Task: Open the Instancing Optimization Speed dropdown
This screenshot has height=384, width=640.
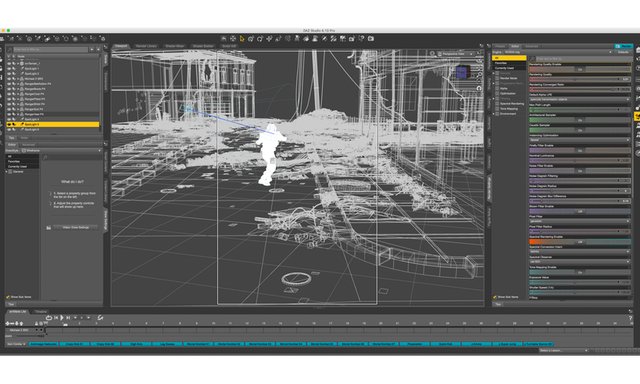Action: pyautogui.click(x=580, y=140)
